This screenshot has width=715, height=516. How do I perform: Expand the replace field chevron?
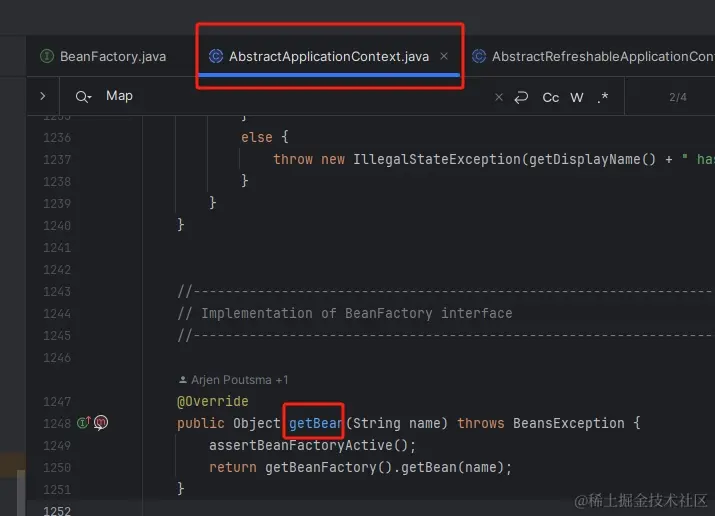[43, 96]
